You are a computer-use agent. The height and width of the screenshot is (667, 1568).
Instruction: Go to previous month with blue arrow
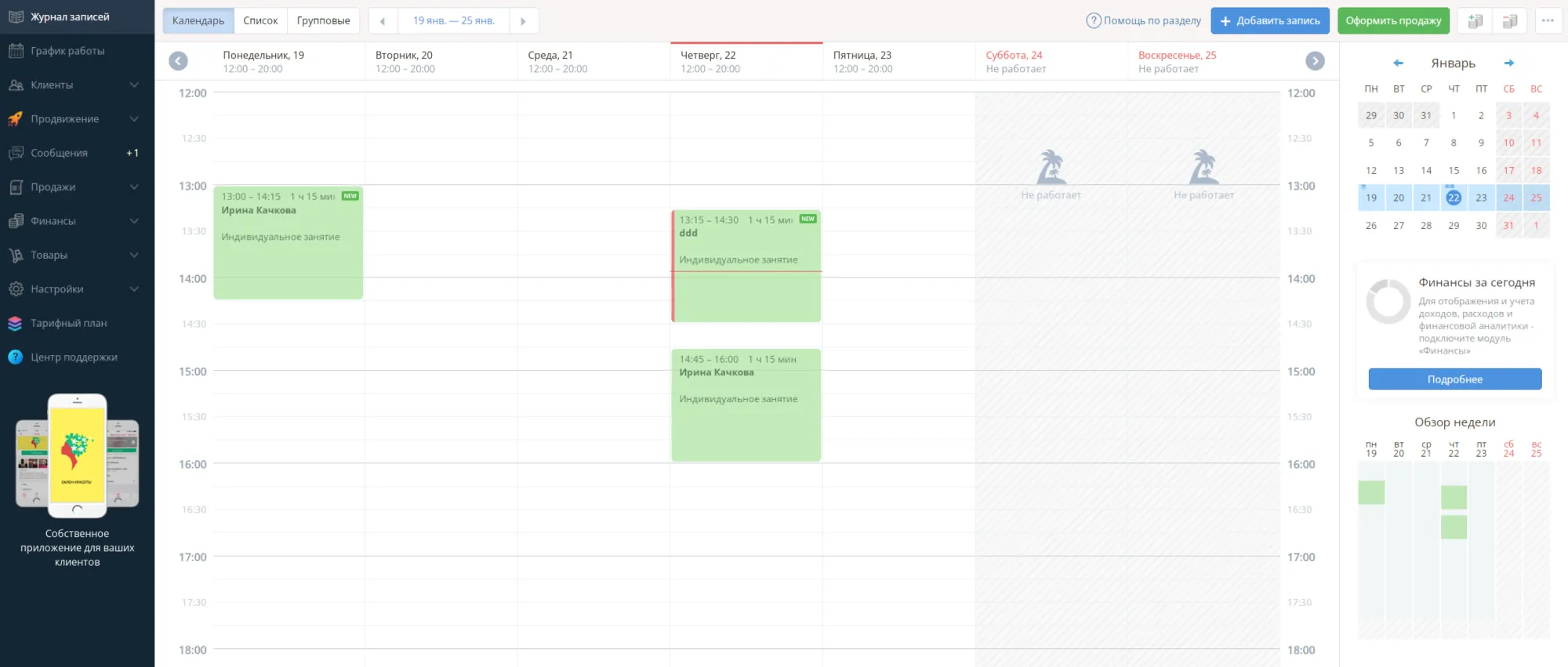(x=1398, y=63)
